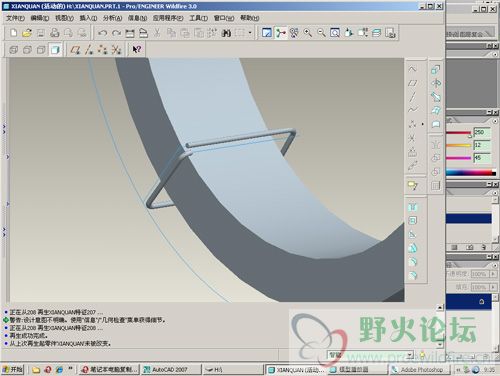Switch to Hidden Line display mode
This screenshot has width=500, height=376.
coord(27,50)
